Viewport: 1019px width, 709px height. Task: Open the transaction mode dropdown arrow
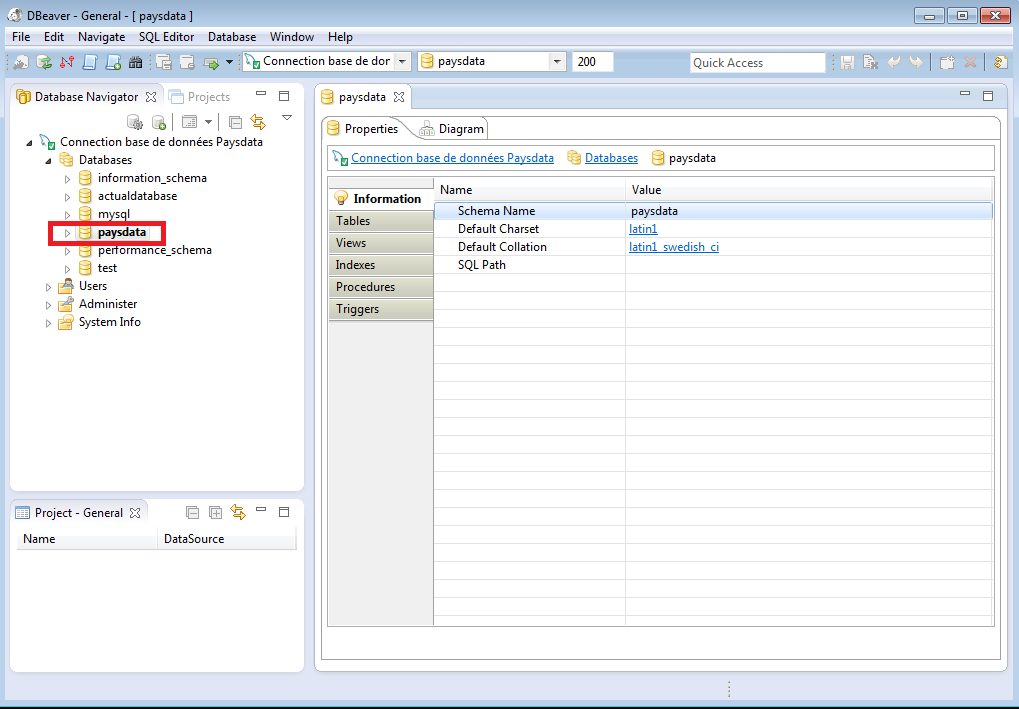pos(229,62)
